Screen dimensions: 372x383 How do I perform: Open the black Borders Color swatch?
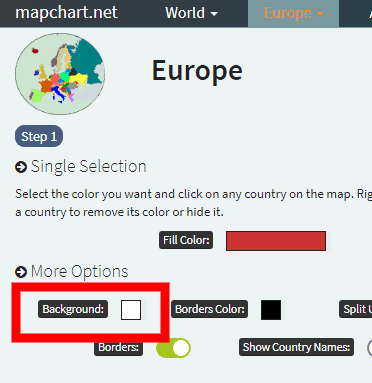(271, 310)
